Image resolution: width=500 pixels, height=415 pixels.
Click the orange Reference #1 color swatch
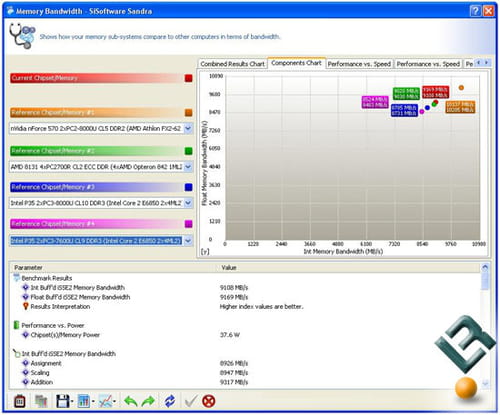pyautogui.click(x=189, y=113)
